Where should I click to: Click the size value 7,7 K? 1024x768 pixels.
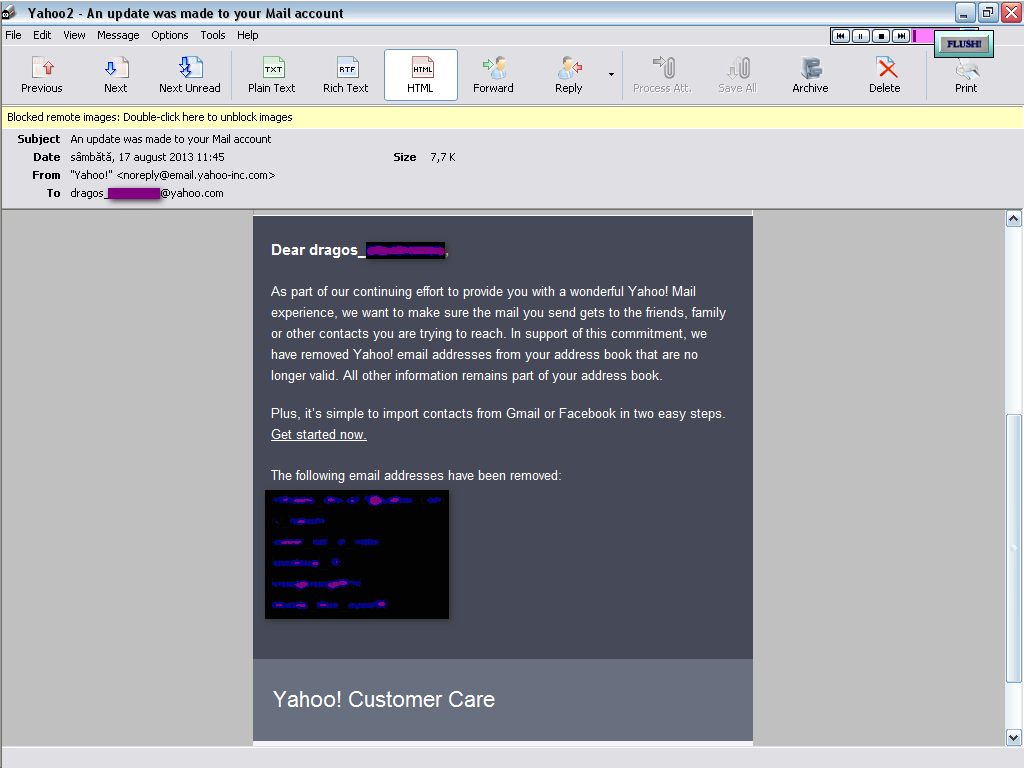click(x=443, y=157)
